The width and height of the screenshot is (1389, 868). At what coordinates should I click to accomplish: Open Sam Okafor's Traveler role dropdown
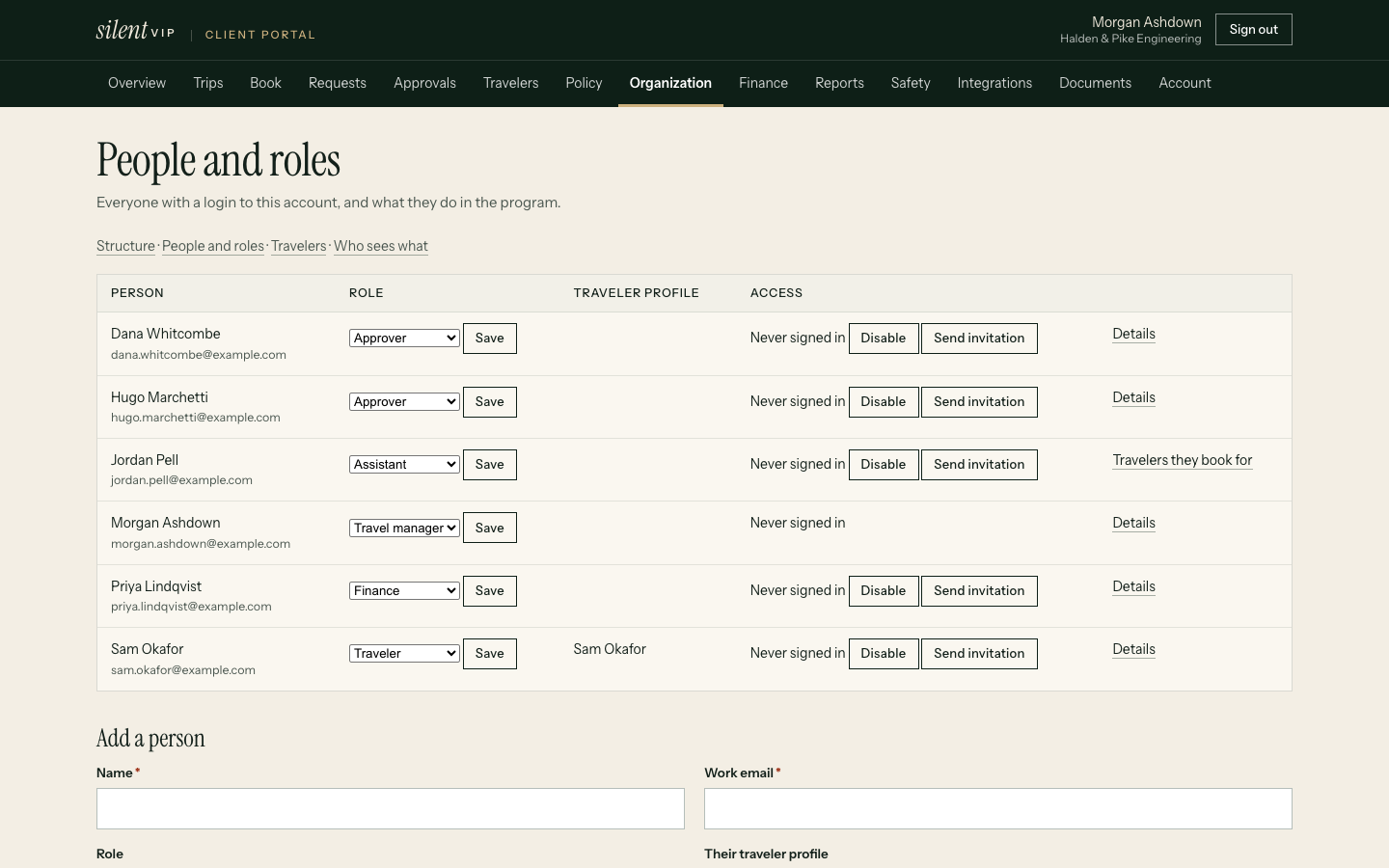point(404,654)
